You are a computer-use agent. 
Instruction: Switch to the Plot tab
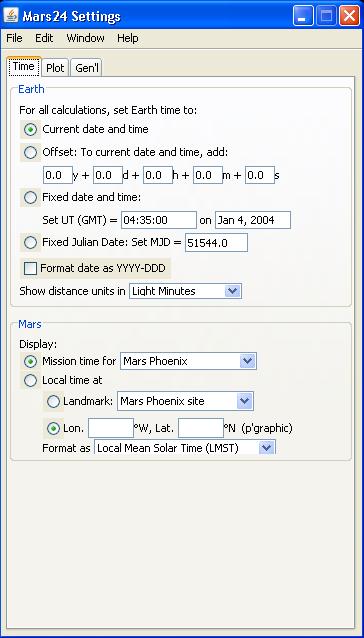[x=55, y=68]
